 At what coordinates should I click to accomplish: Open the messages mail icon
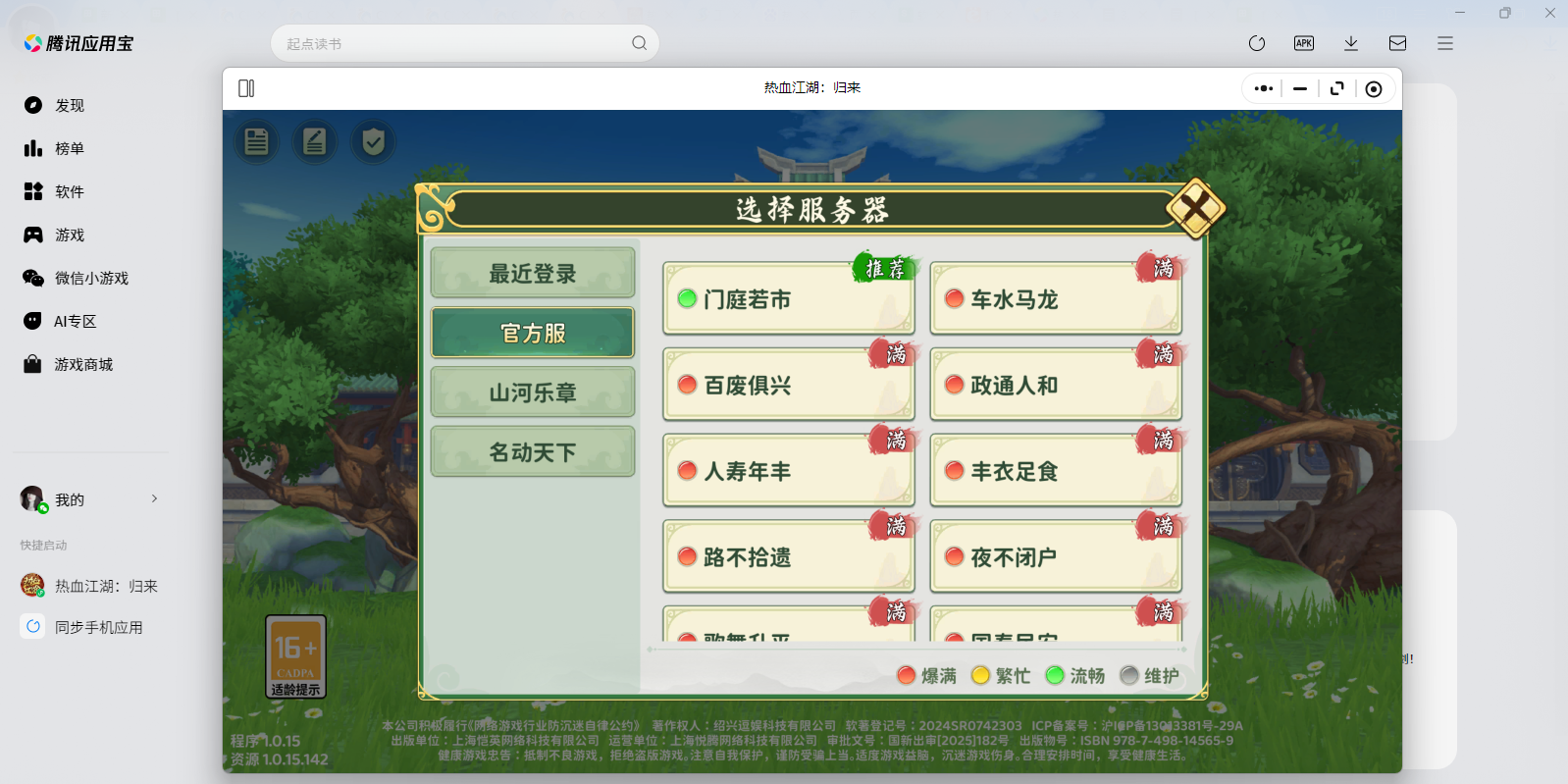(1398, 43)
